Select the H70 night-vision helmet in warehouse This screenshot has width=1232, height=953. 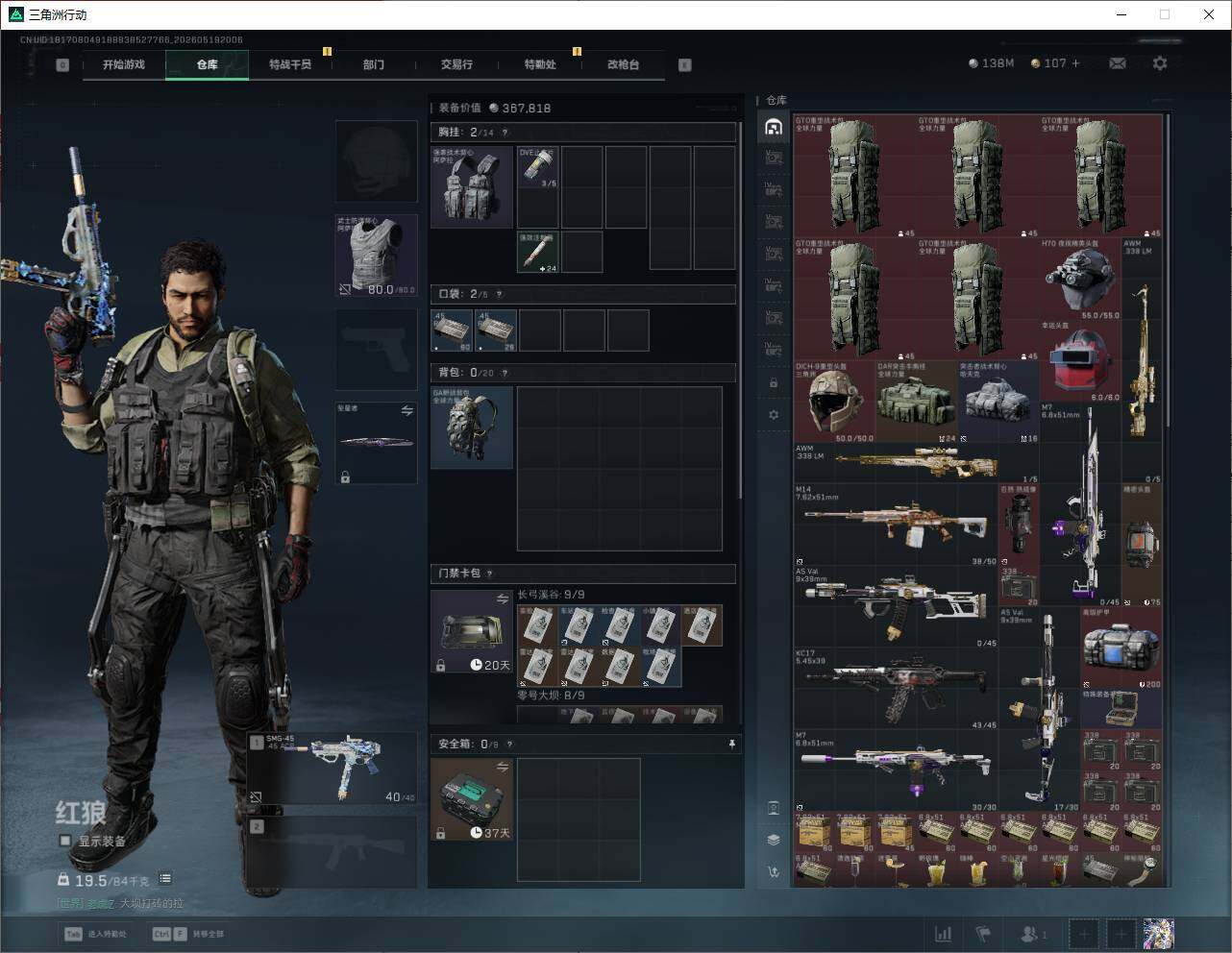coord(1080,280)
